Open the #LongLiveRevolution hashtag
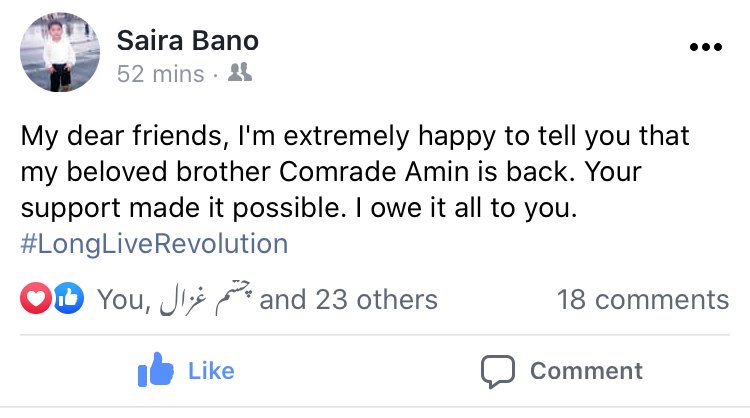This screenshot has width=750, height=418. [x=154, y=243]
